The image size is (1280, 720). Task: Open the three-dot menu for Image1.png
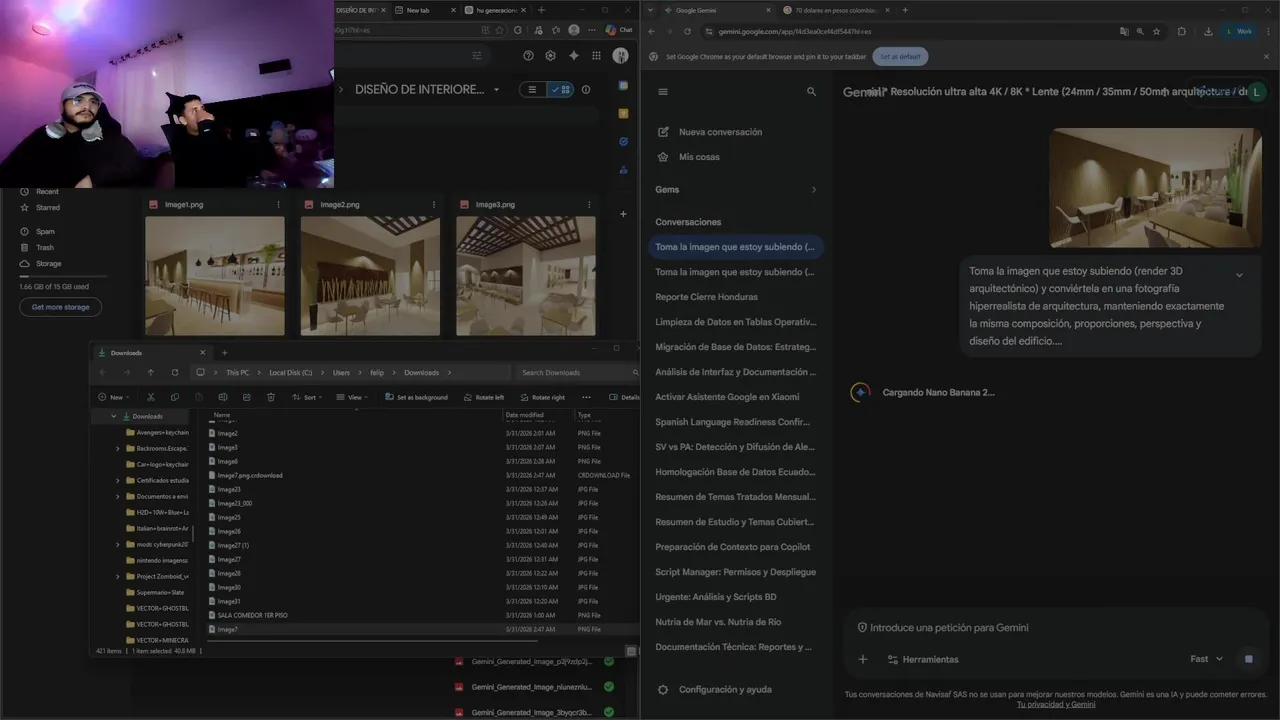(x=278, y=205)
